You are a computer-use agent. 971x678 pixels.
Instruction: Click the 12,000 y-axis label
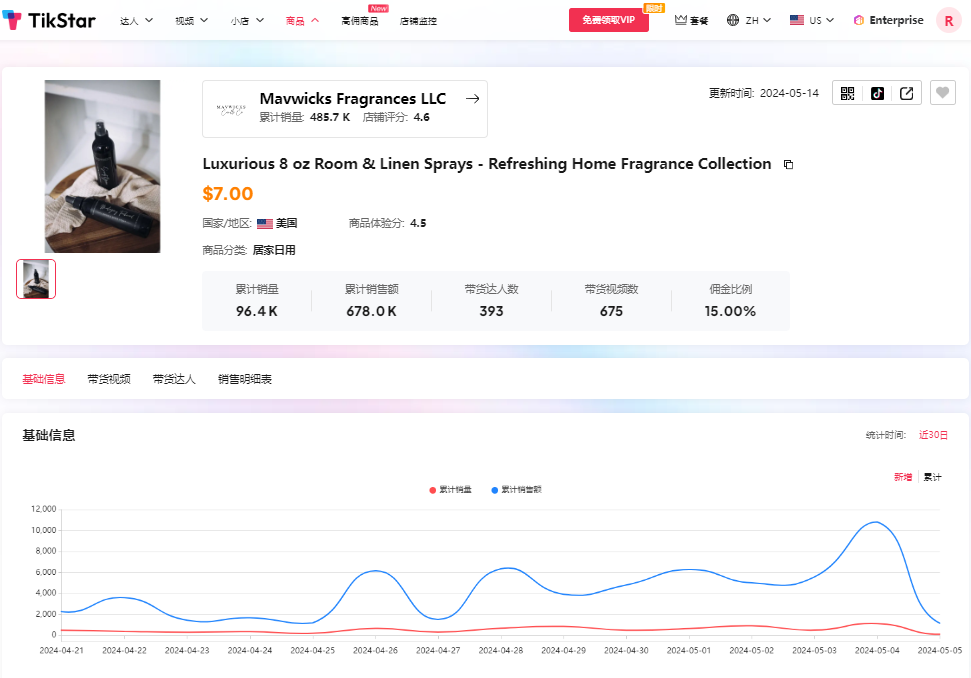[43, 509]
